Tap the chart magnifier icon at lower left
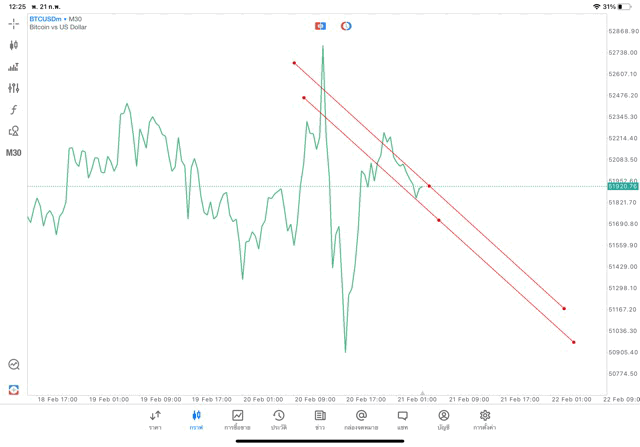 [14, 365]
